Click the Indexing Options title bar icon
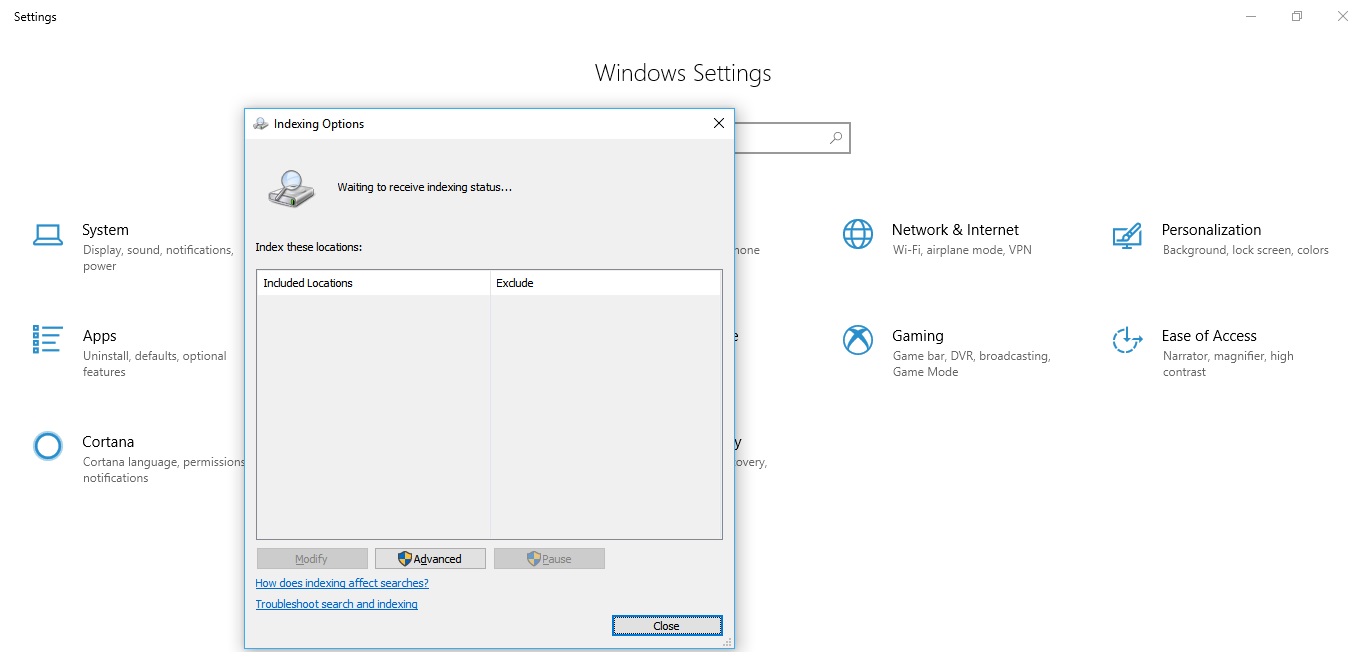Viewport: 1368px width, 660px height. coord(261,124)
